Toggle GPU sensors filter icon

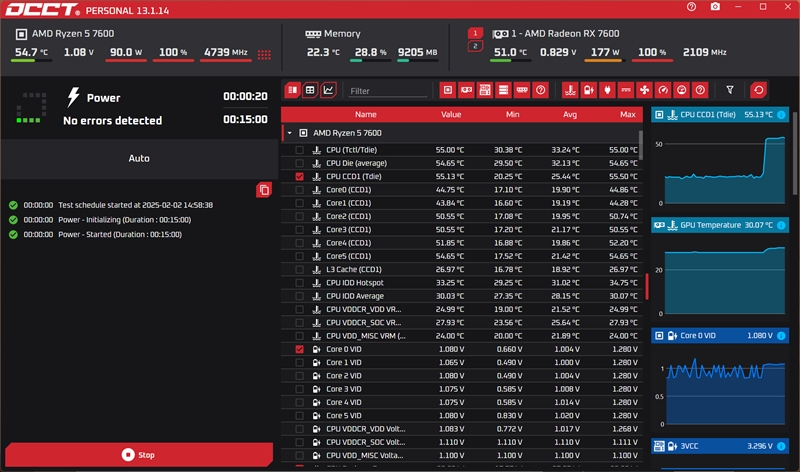point(466,90)
